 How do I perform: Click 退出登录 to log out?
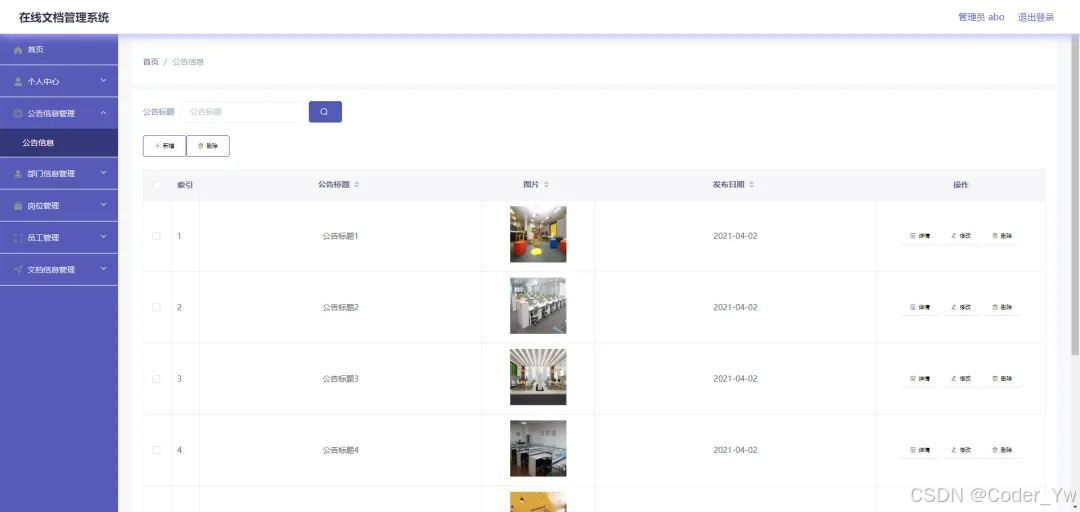click(x=1036, y=17)
